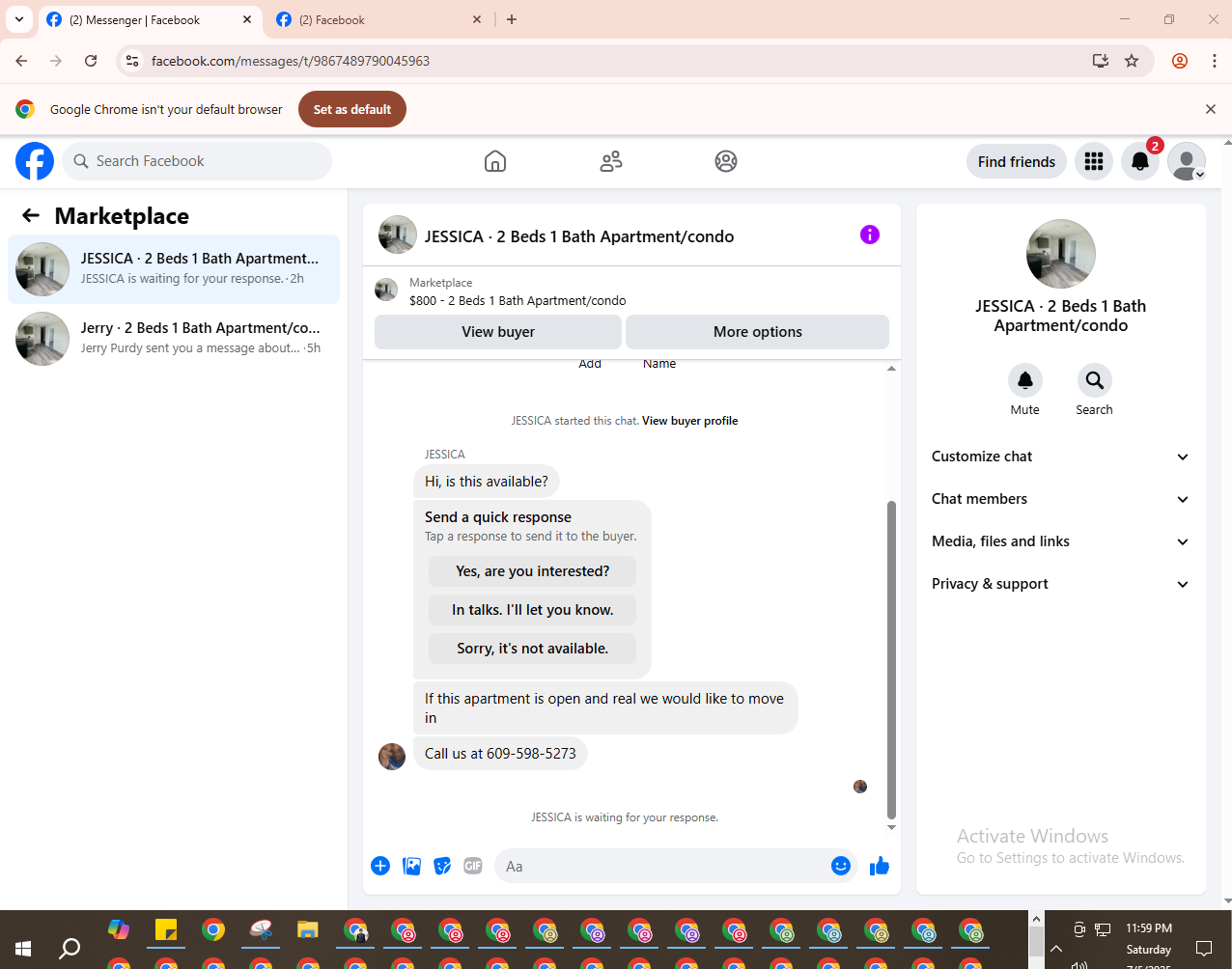This screenshot has width=1232, height=969.
Task: Choose a sticker from the sticker icon
Action: pos(442,866)
